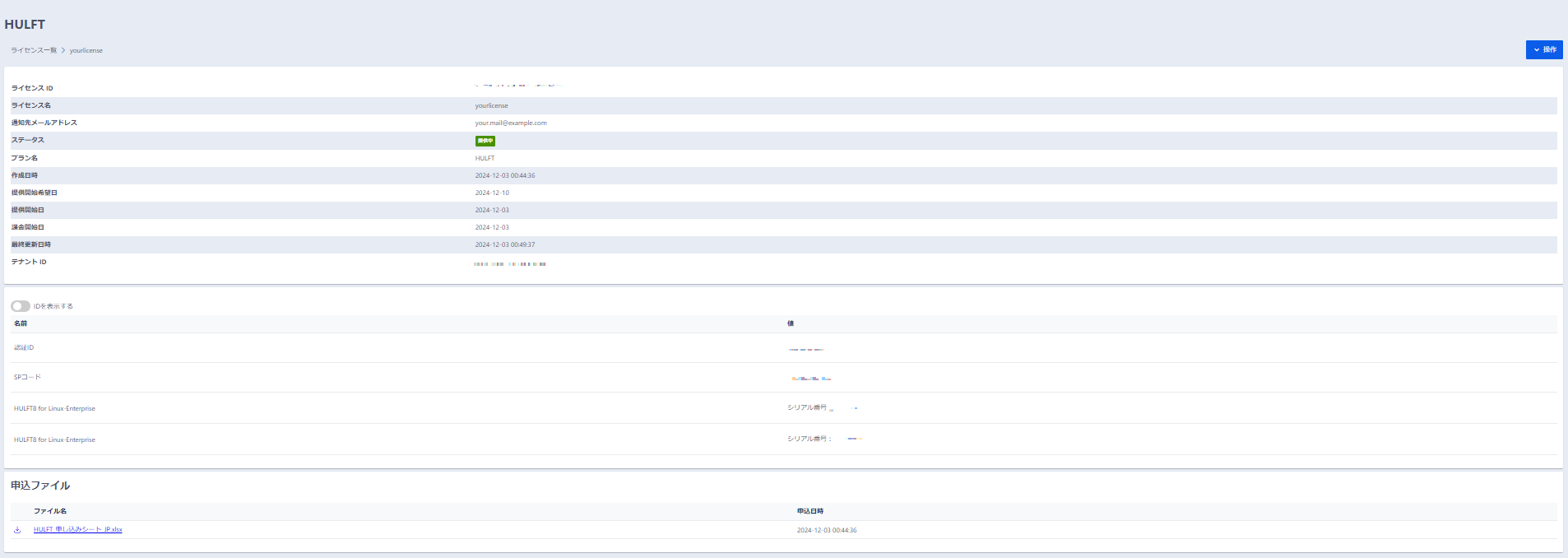1568x558 pixels.
Task: Click the 名前 column header
Action: point(21,323)
